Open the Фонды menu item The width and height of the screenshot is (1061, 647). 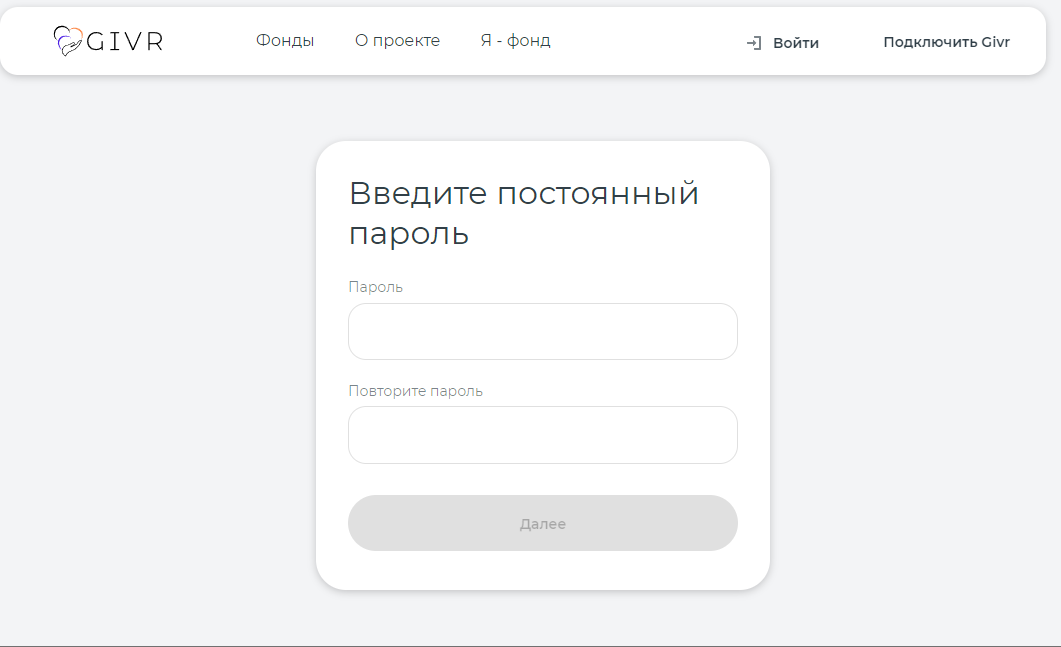click(285, 41)
